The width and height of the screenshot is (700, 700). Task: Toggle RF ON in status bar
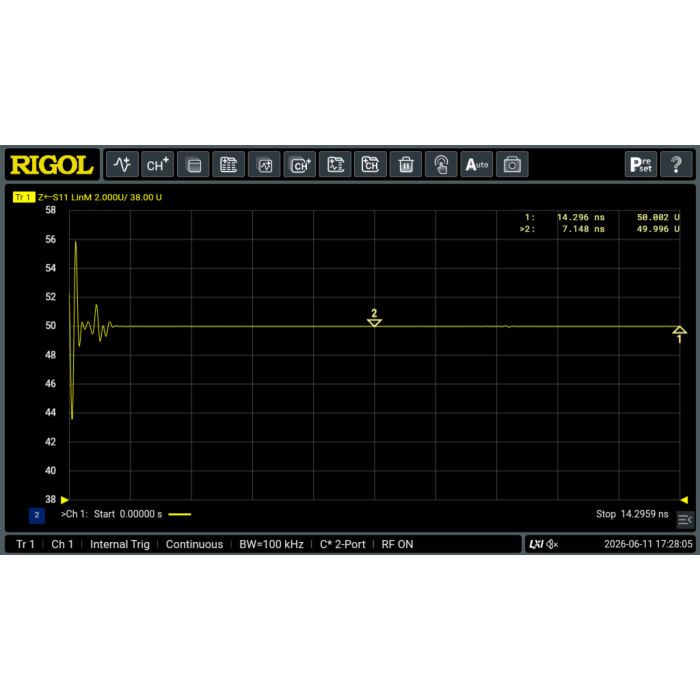tap(397, 544)
